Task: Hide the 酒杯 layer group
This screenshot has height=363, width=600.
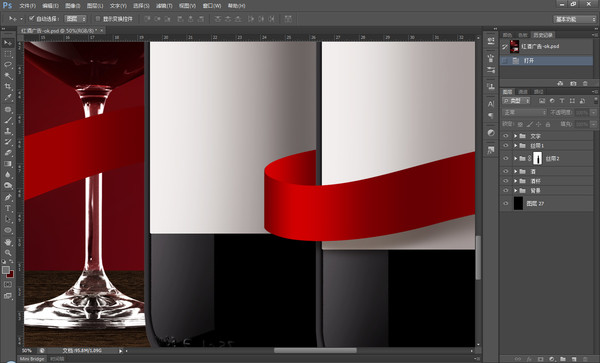Action: pyautogui.click(x=505, y=181)
